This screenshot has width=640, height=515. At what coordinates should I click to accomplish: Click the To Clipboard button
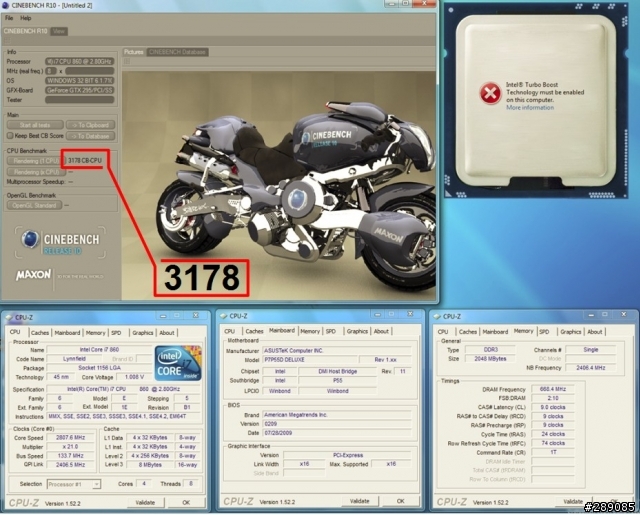coord(90,125)
